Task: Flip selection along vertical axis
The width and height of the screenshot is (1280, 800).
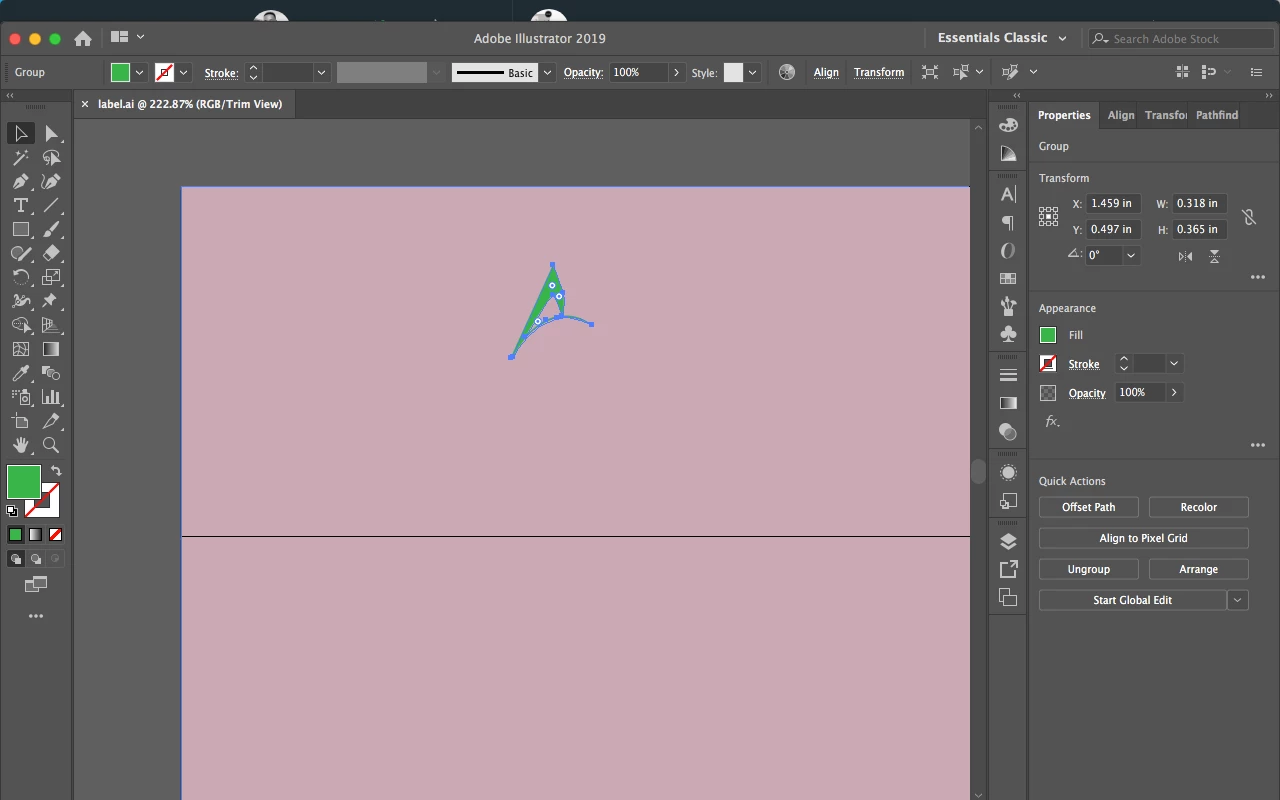Action: coord(1214,256)
